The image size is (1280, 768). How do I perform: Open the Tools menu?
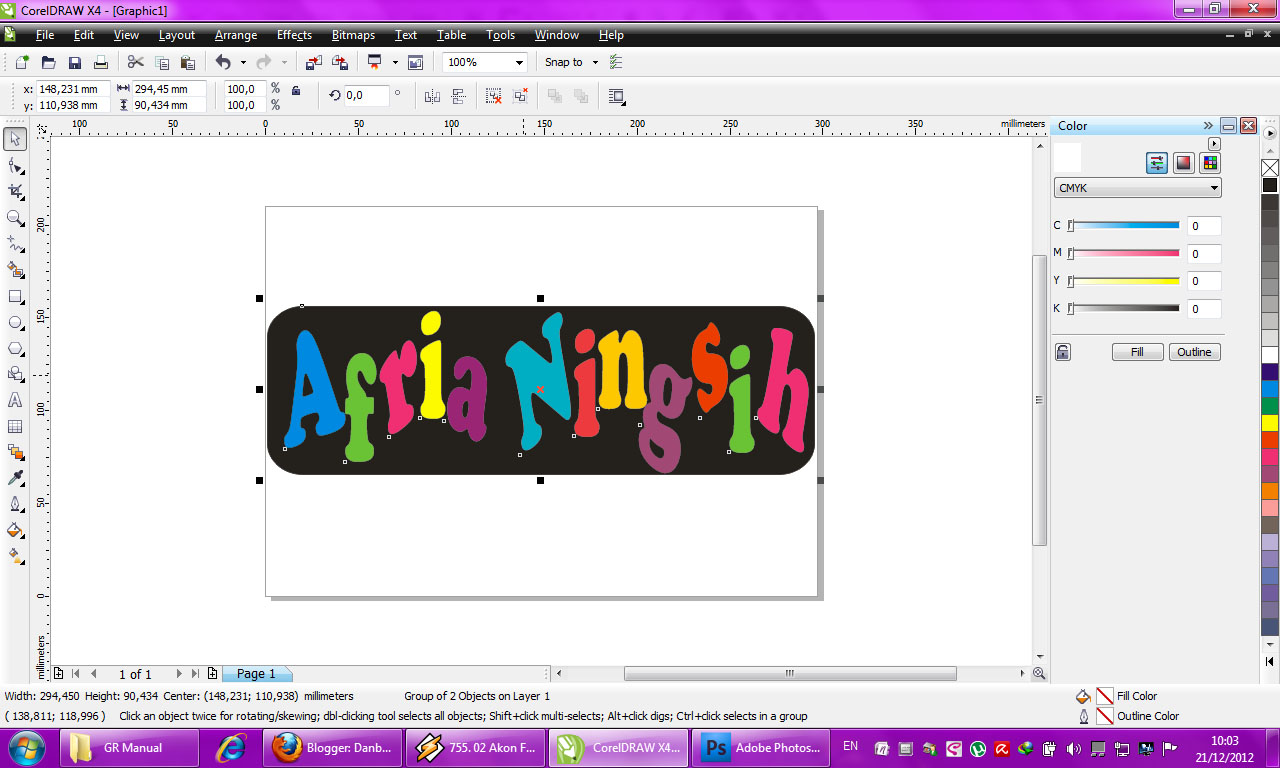point(501,35)
